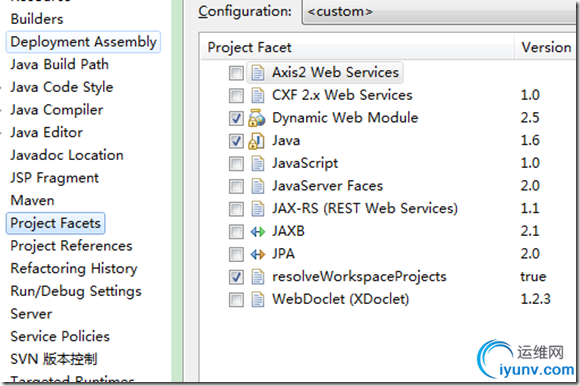580x386 pixels.
Task: Click the Java facet lock icon
Action: tap(256, 141)
